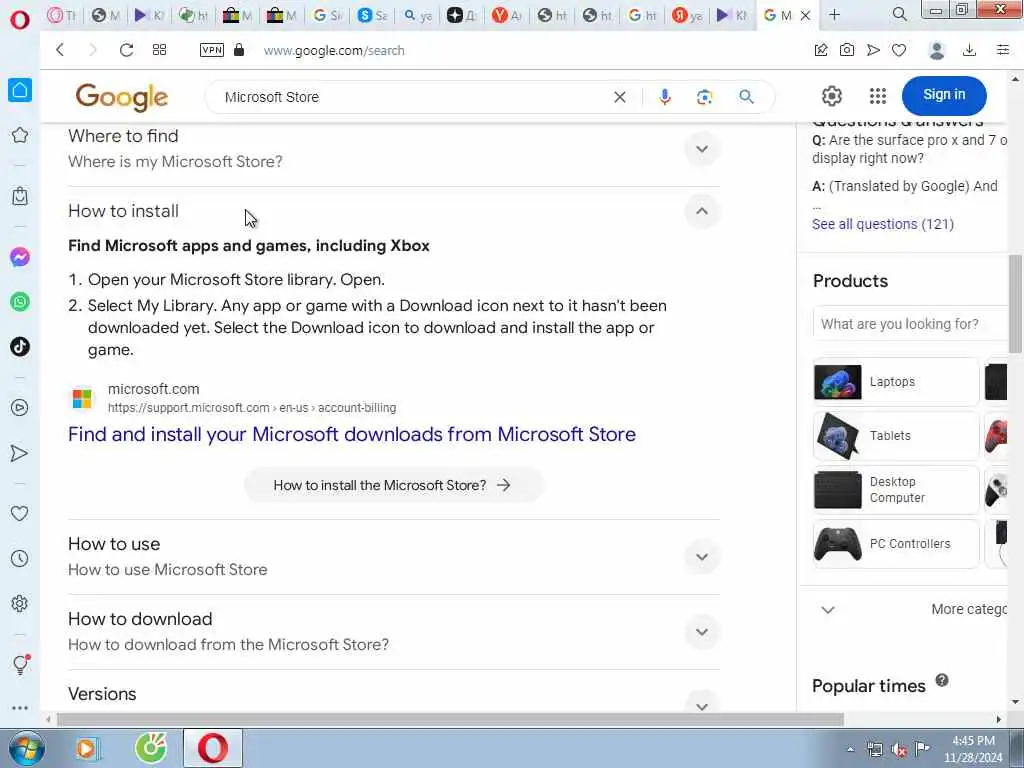Show hidden tray icons arrow
The width and height of the screenshot is (1024, 768).
(850, 750)
